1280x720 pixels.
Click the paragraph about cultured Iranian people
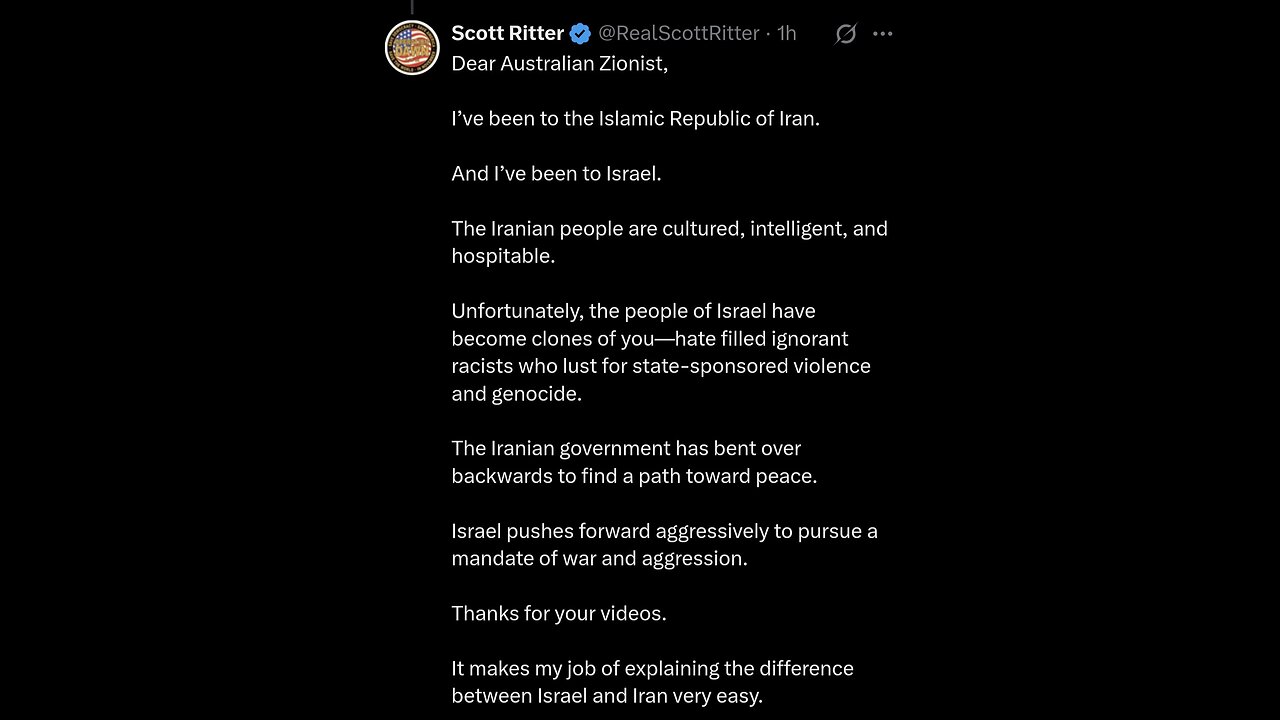[x=668, y=242]
